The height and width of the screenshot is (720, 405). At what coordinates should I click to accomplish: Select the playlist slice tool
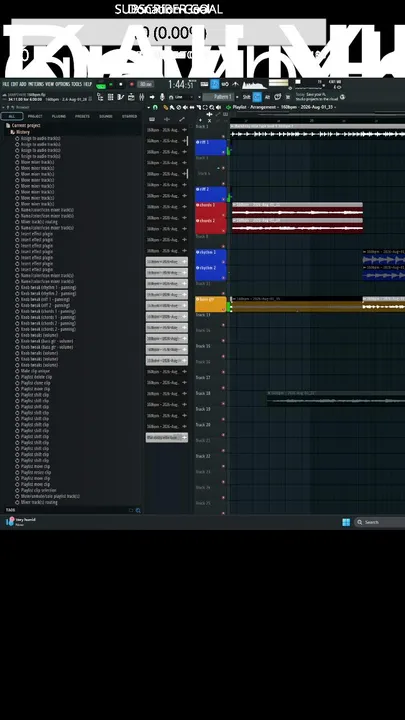[198, 107]
